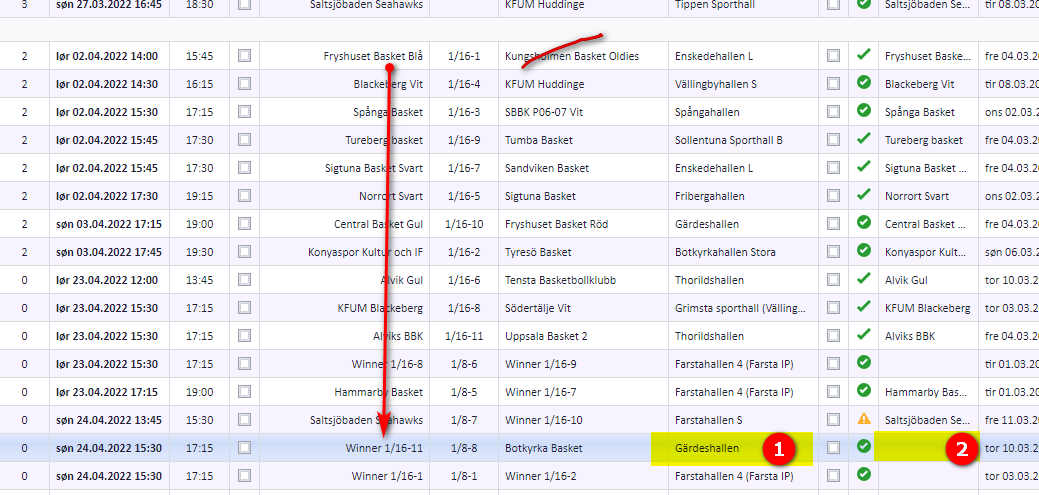Tick the checkbox after Farstahallen S

pos(833,419)
